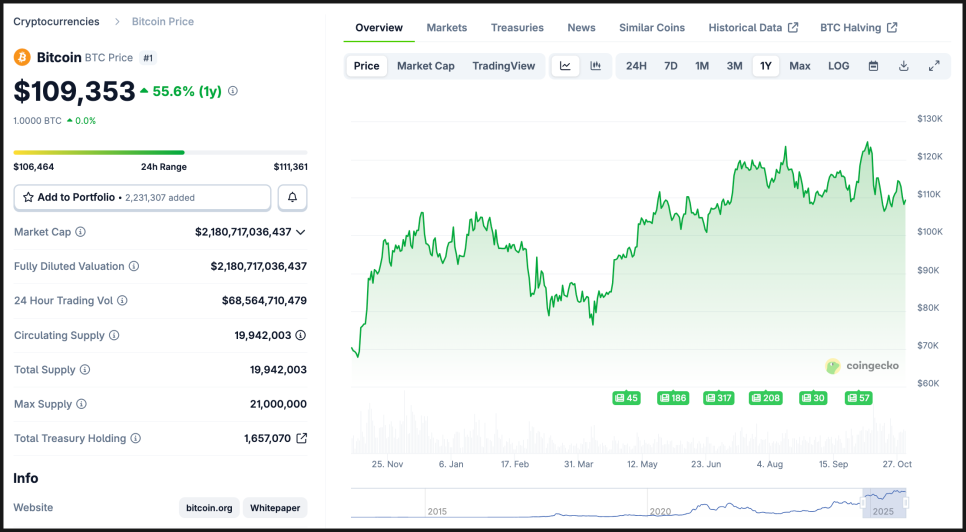Switch to the line chart view icon

(x=565, y=66)
